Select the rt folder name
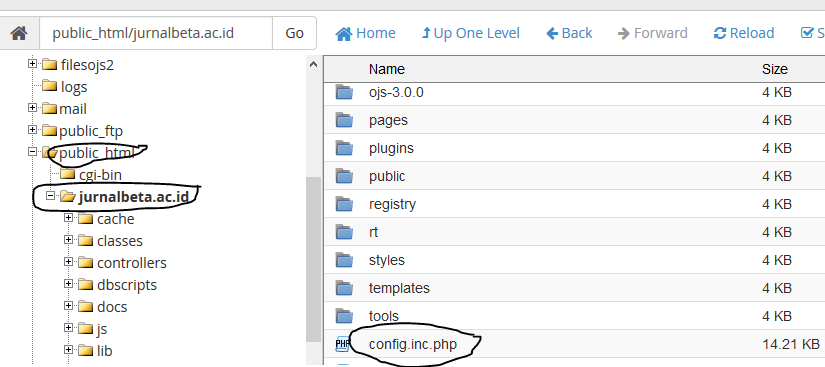This screenshot has height=367, width=825. click(374, 232)
